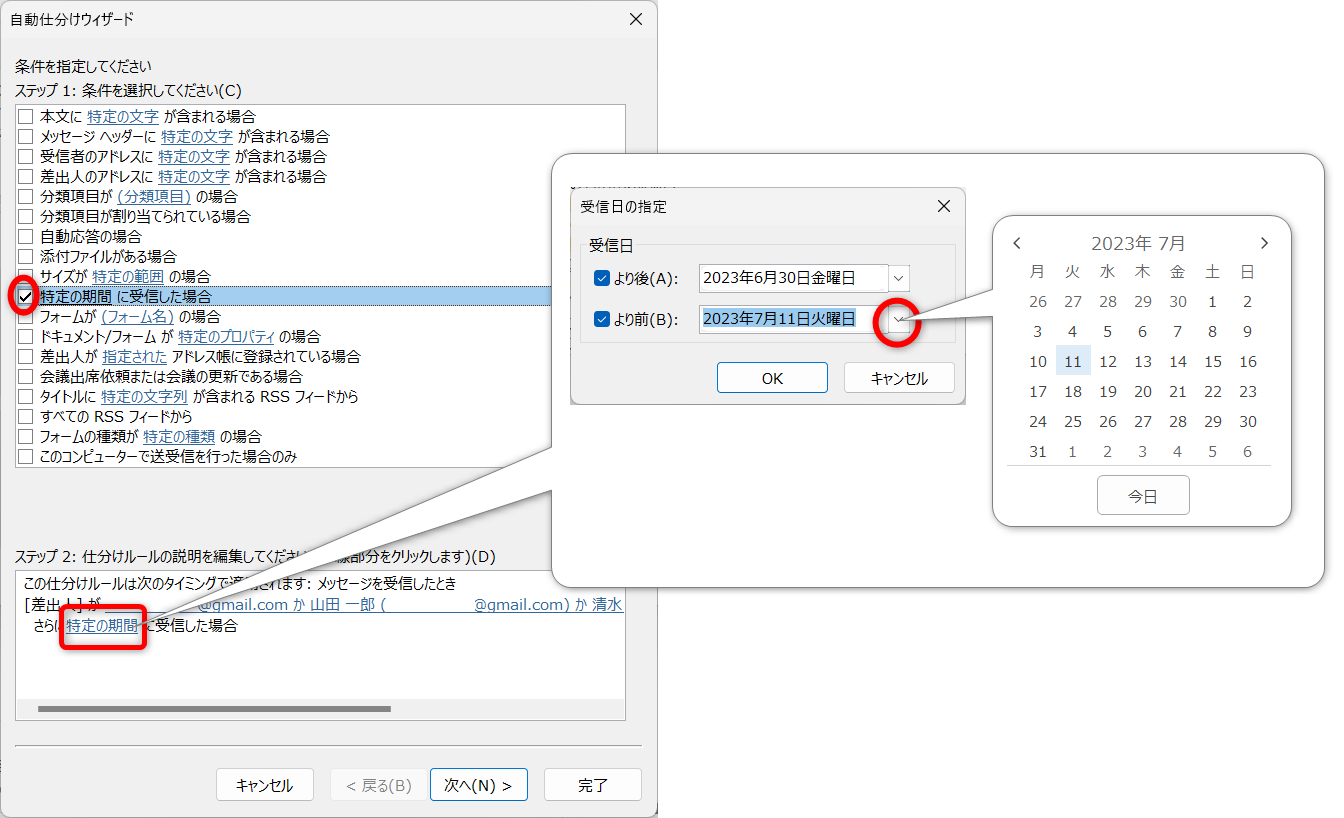Expand the より前(B) date picker dropdown

(899, 319)
